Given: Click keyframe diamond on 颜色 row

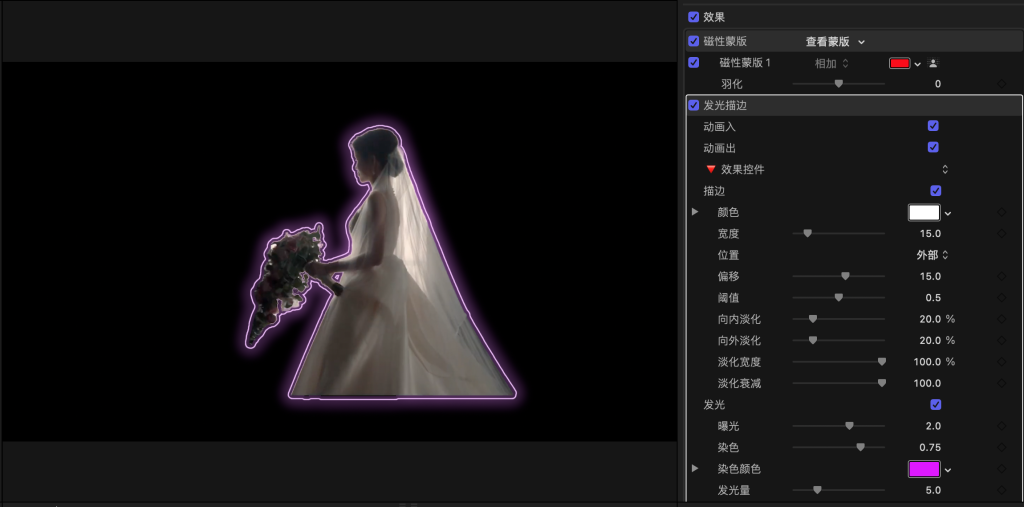Looking at the screenshot, I should pos(1001,213).
